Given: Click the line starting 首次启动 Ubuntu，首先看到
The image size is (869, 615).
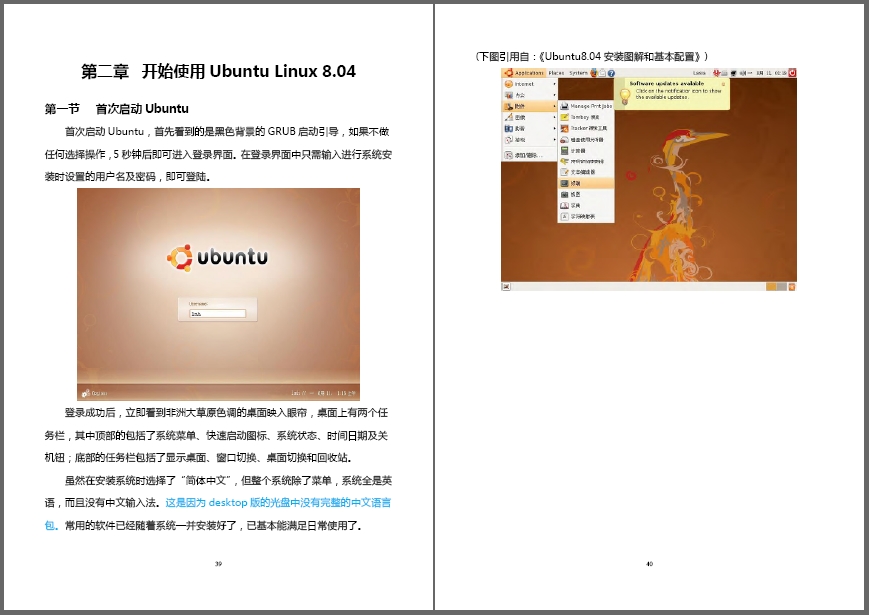Looking at the screenshot, I should pos(227,132).
